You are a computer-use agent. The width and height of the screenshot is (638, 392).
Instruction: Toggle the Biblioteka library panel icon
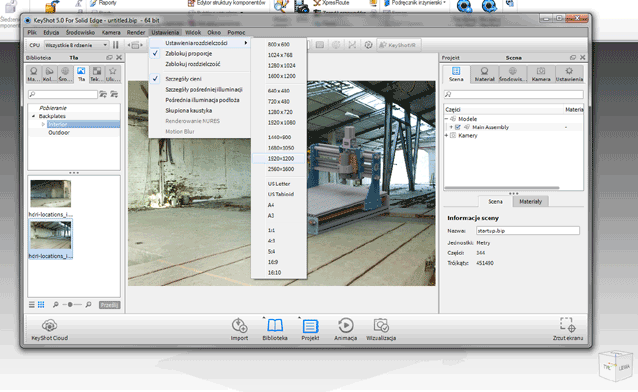275,325
